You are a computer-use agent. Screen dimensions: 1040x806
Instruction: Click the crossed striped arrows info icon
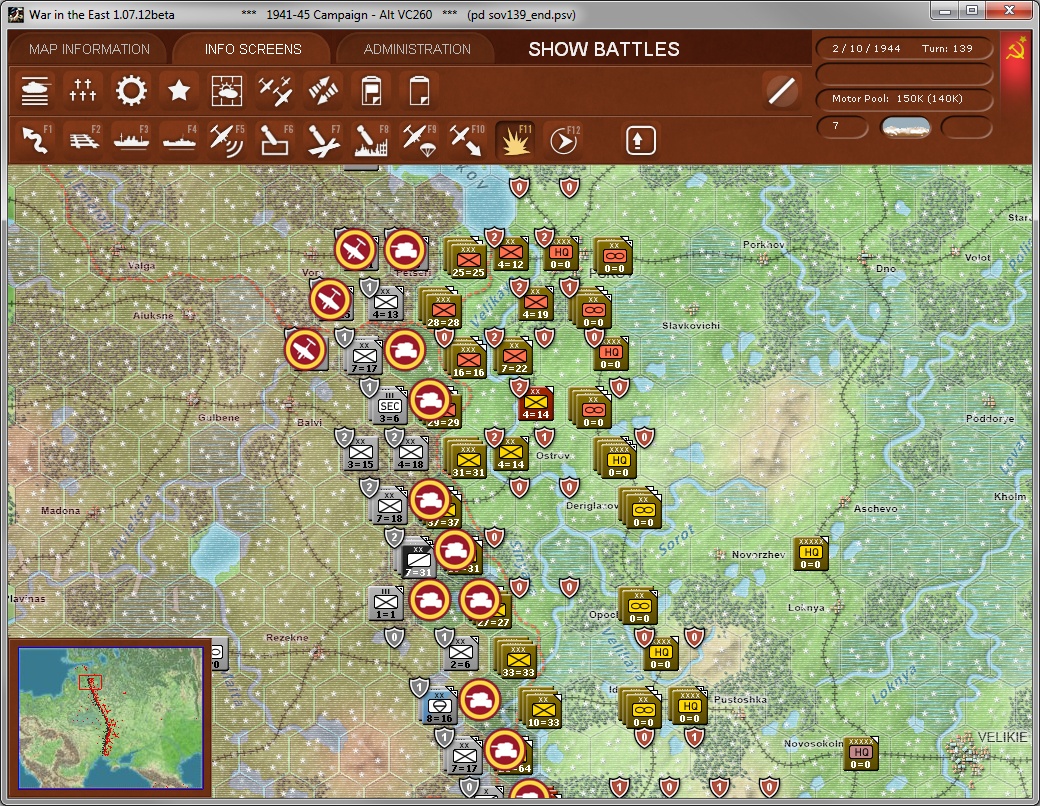tap(323, 91)
